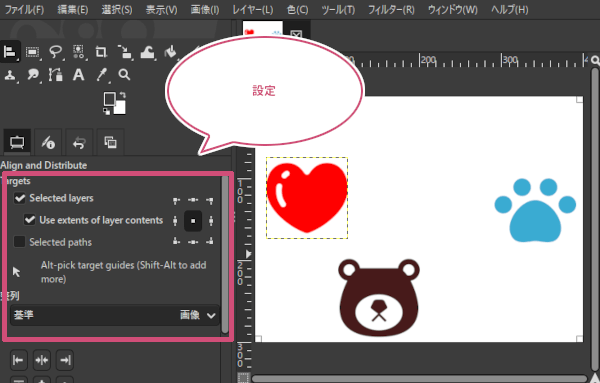Select the Select by Color tool
The width and height of the screenshot is (600, 383).
78,52
